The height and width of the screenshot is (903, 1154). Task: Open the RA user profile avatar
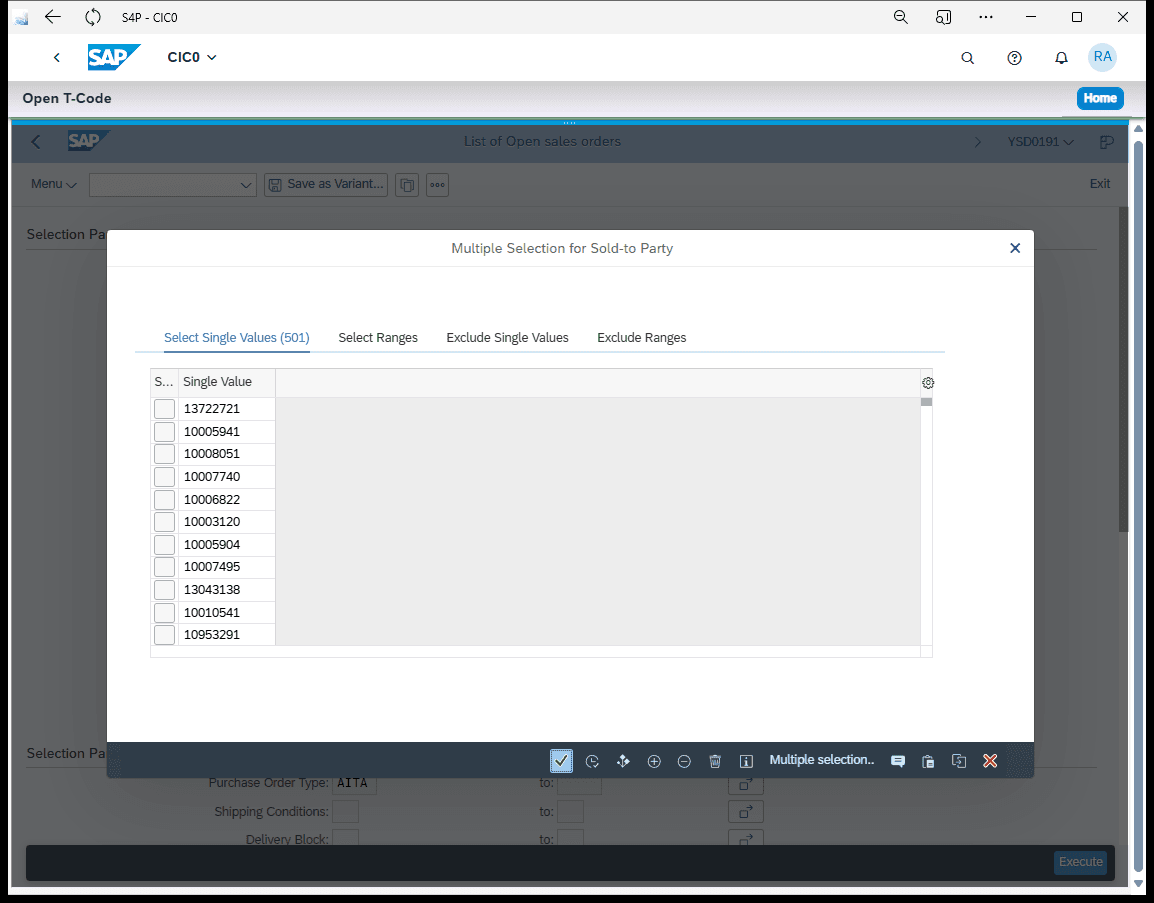1102,57
